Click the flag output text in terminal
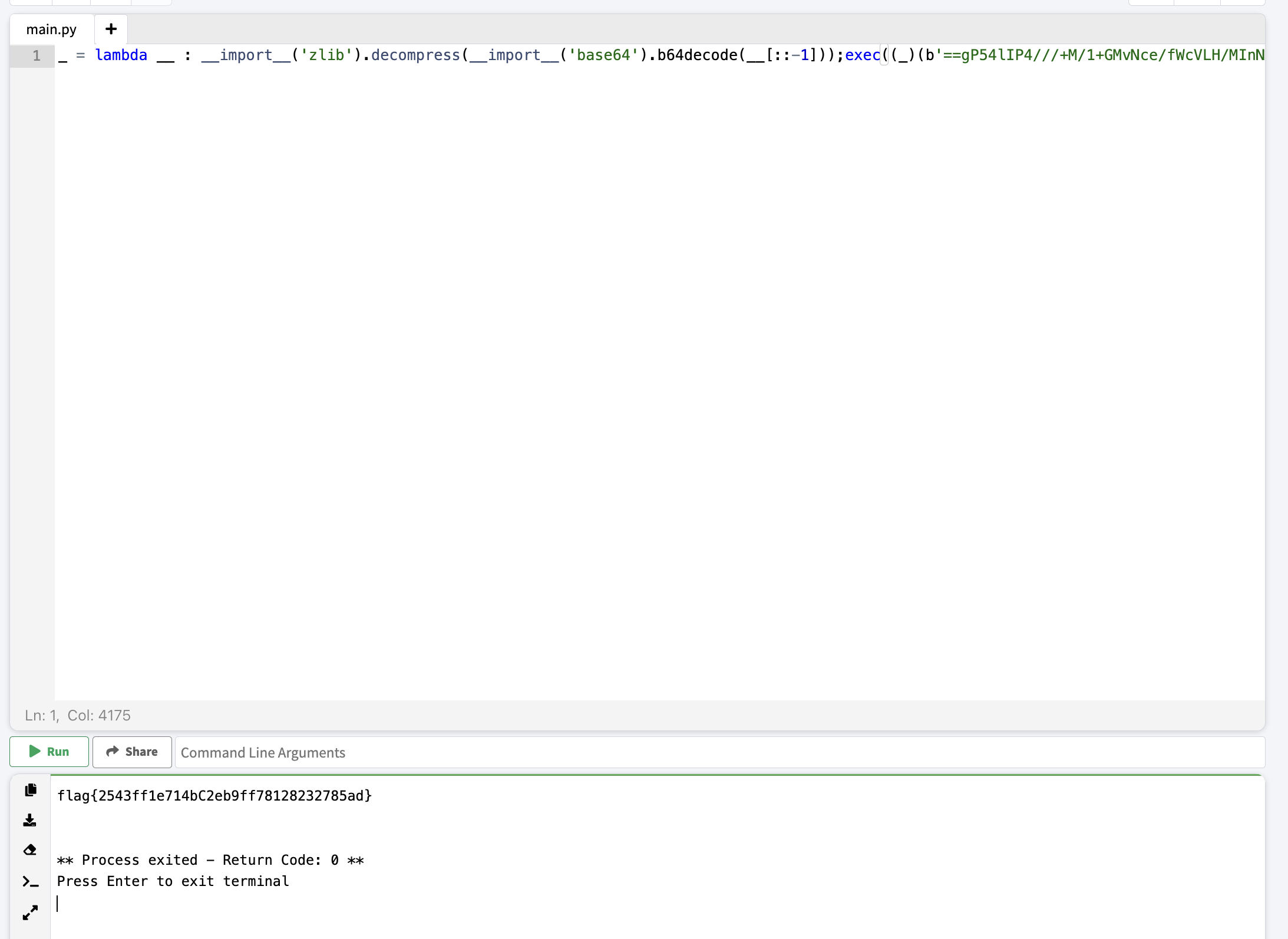Viewport: 1288px width, 939px height. click(x=214, y=796)
